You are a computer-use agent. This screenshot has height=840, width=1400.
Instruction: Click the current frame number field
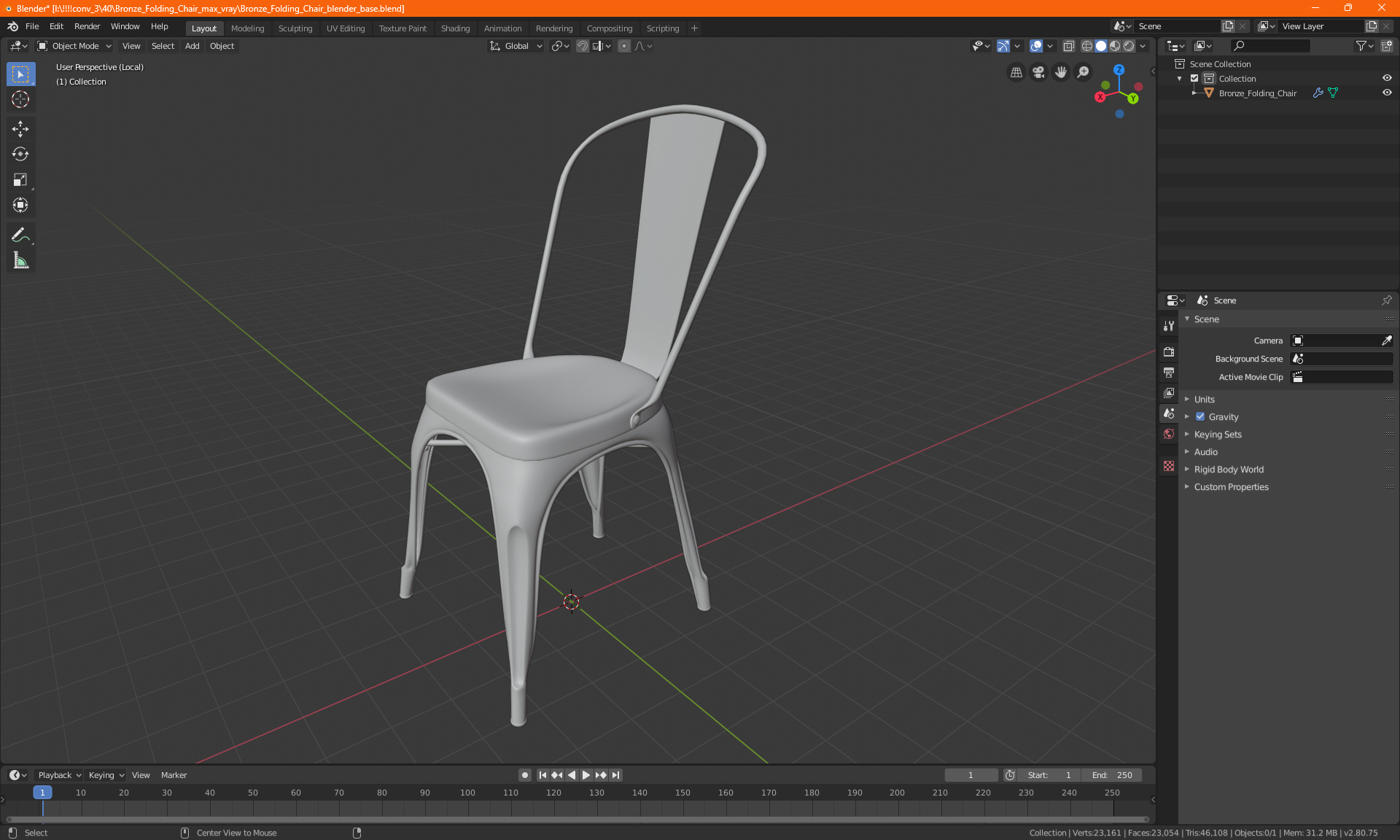coord(971,775)
